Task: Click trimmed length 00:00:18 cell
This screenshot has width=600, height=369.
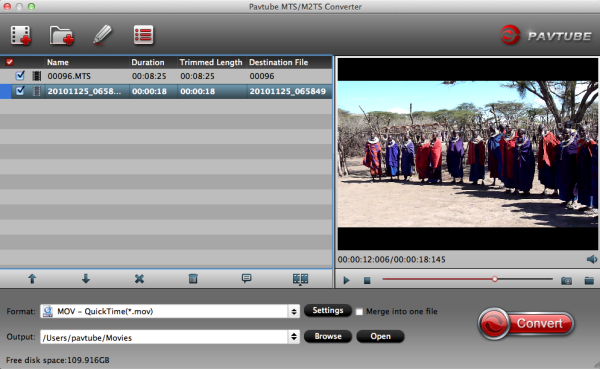Action: click(197, 91)
